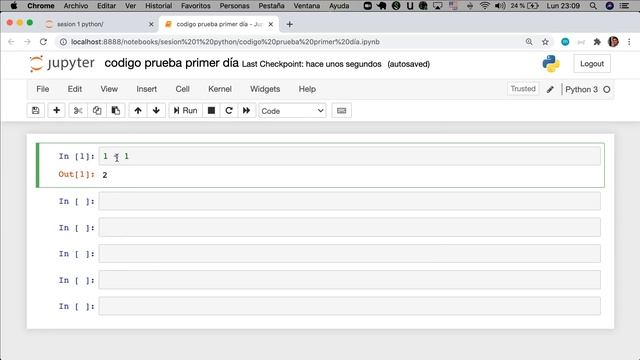Open the Favoritos menu in macOS menu bar
Screen dimensions: 640x360
[x=196, y=6]
